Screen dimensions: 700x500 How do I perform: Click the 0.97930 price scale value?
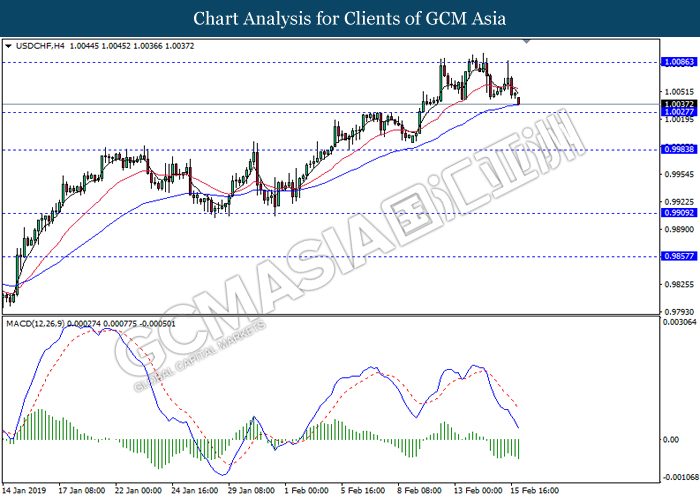click(x=679, y=312)
